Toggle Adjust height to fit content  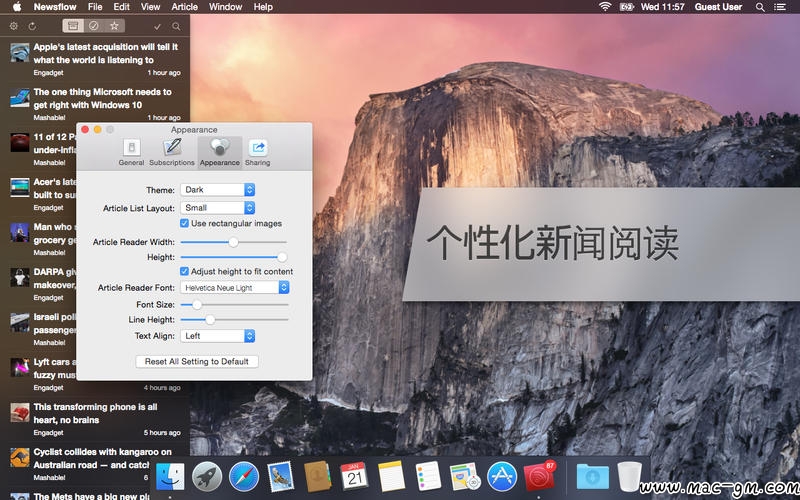tap(184, 271)
